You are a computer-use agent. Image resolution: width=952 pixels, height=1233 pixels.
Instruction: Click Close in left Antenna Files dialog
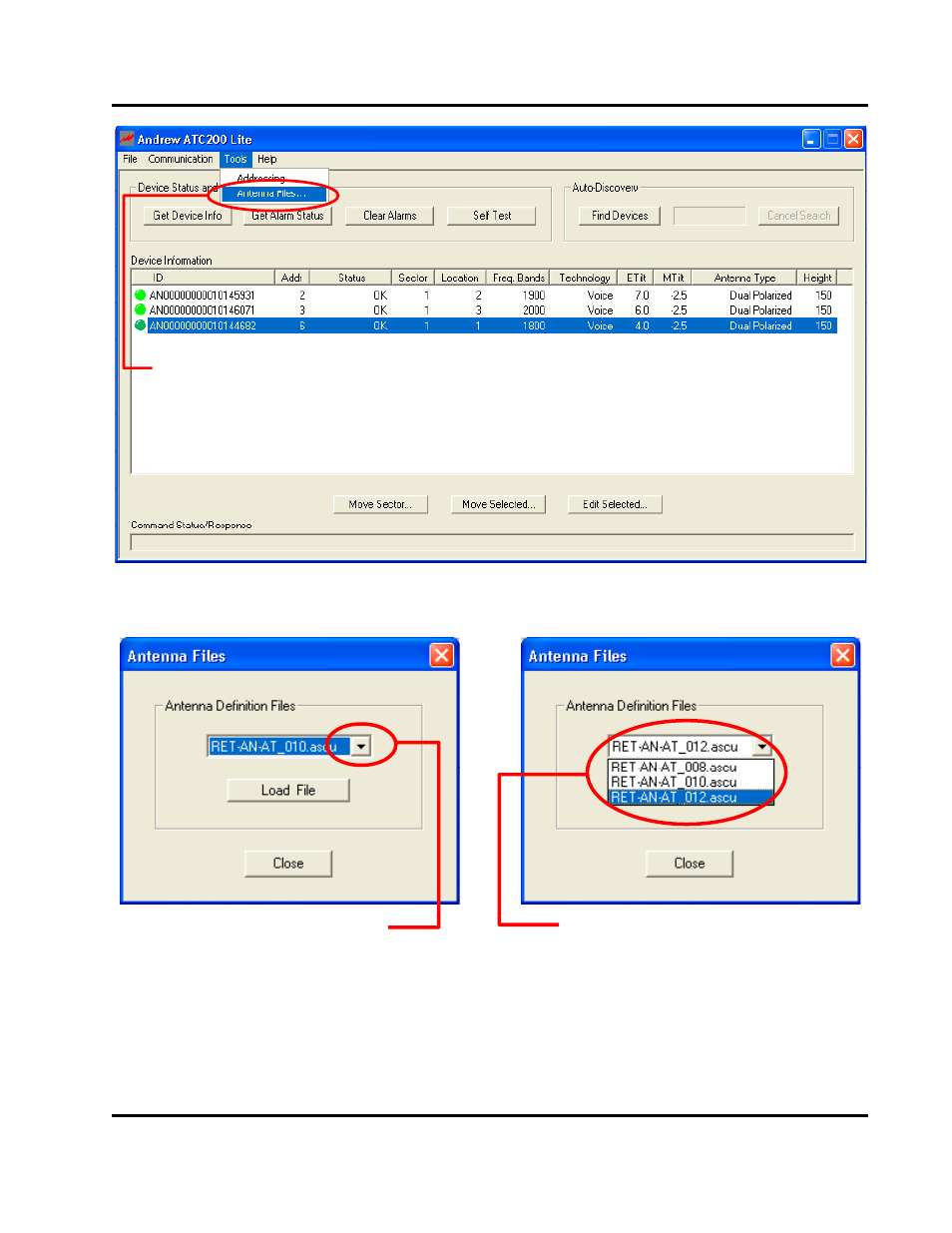(288, 864)
